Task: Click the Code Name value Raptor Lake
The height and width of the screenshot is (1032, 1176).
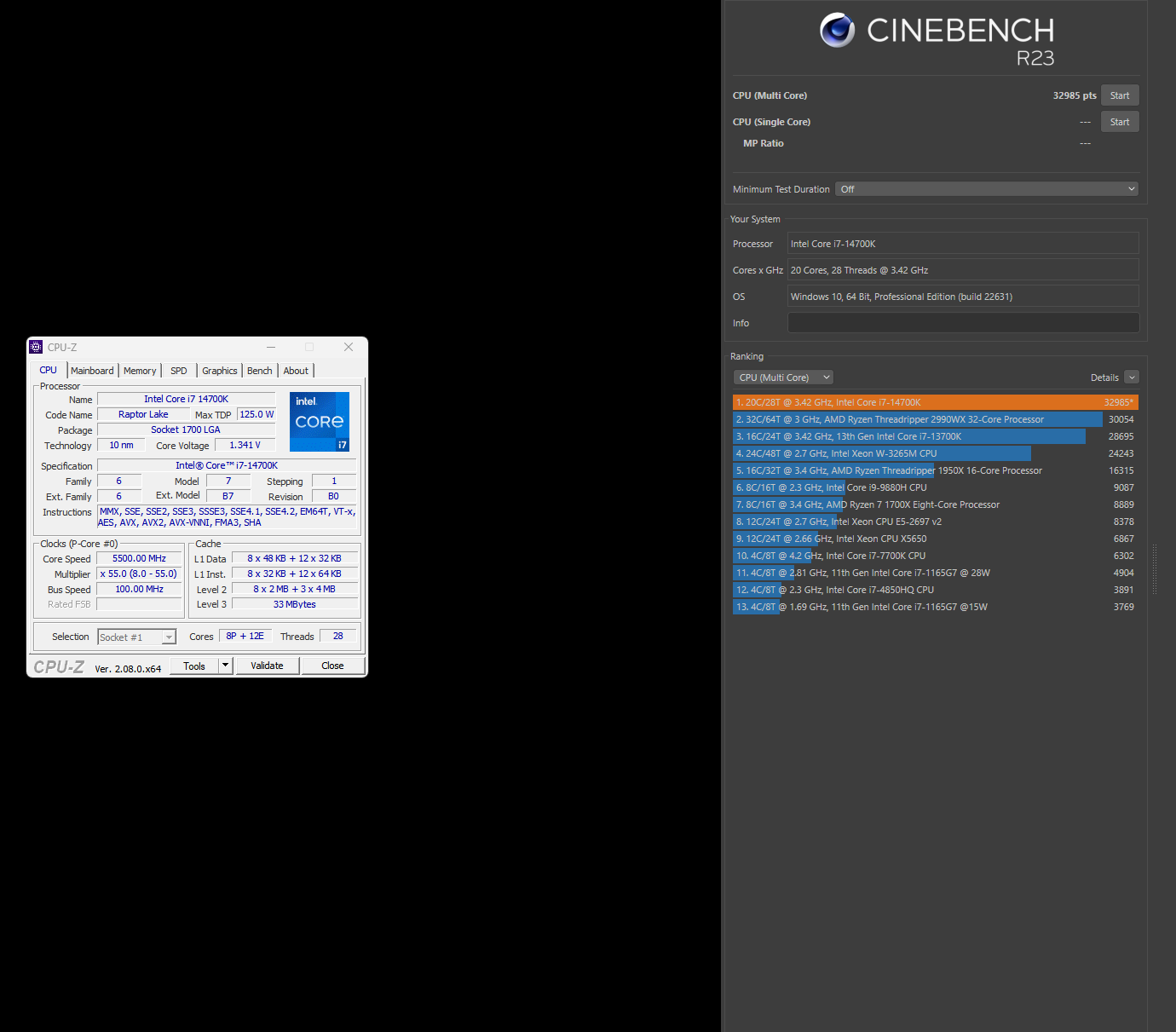Action: [143, 414]
